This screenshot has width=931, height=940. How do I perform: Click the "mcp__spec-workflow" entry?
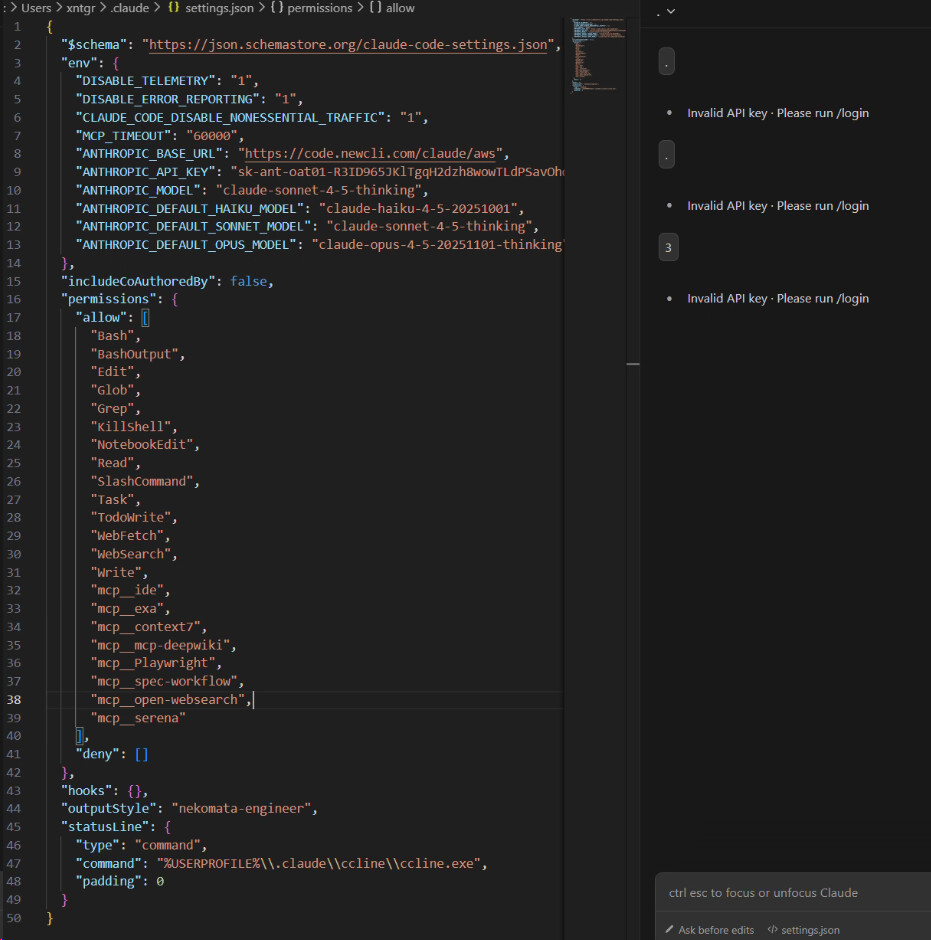tap(164, 682)
